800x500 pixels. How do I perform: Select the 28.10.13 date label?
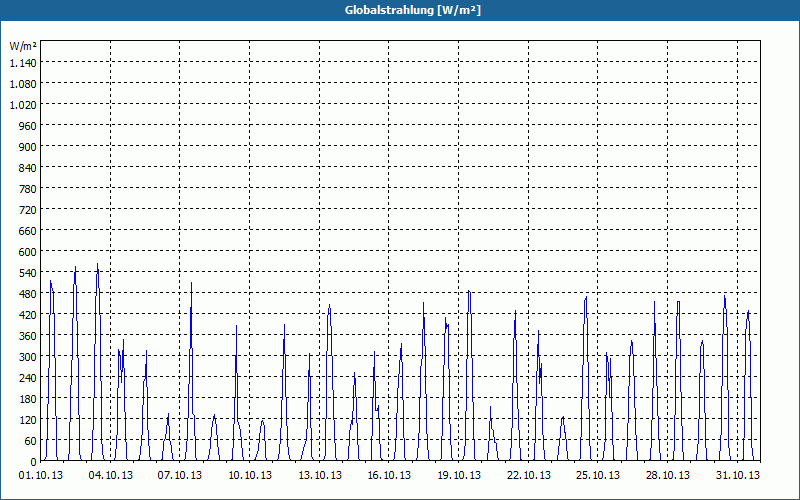[x=667, y=476]
